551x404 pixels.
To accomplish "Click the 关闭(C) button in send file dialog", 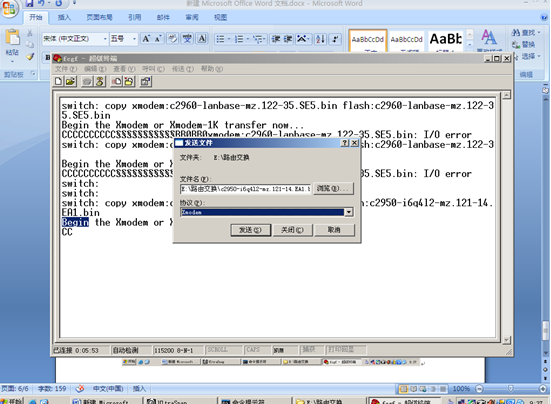I will [x=292, y=230].
